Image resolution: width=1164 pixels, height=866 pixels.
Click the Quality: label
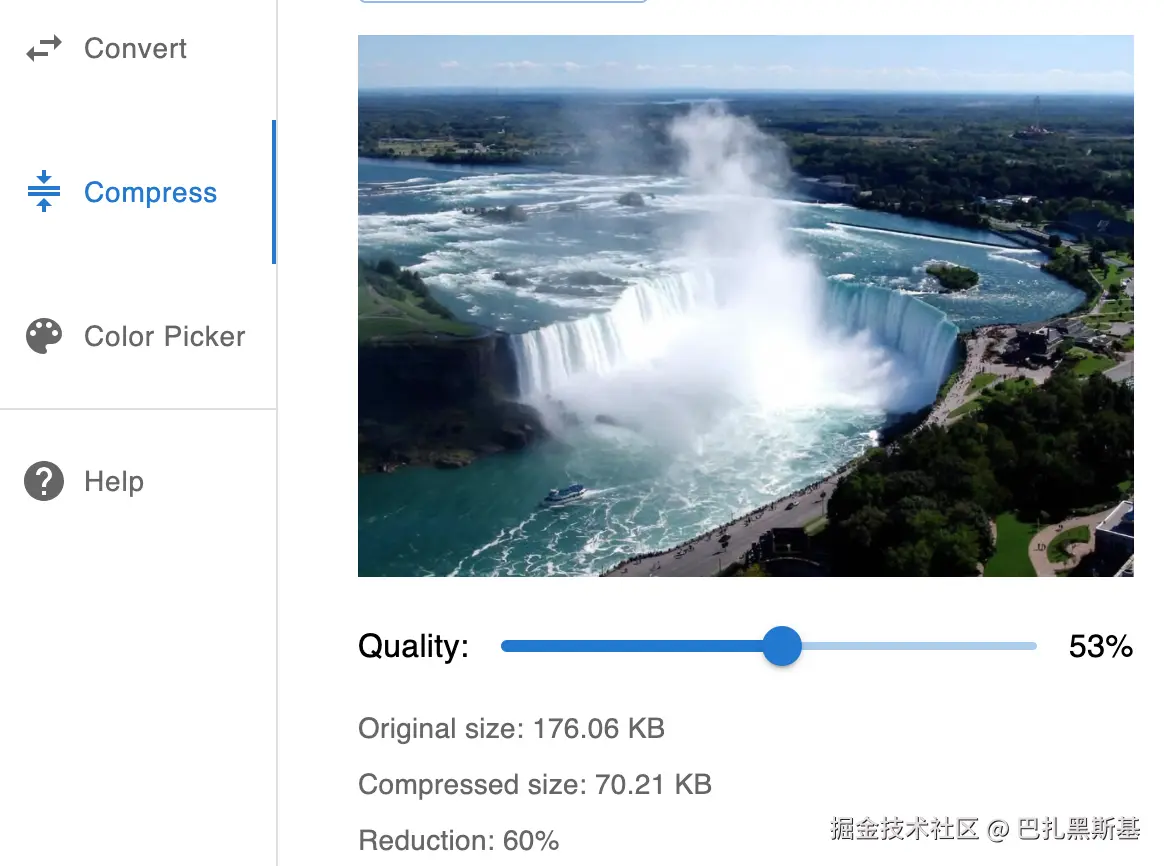(x=413, y=646)
